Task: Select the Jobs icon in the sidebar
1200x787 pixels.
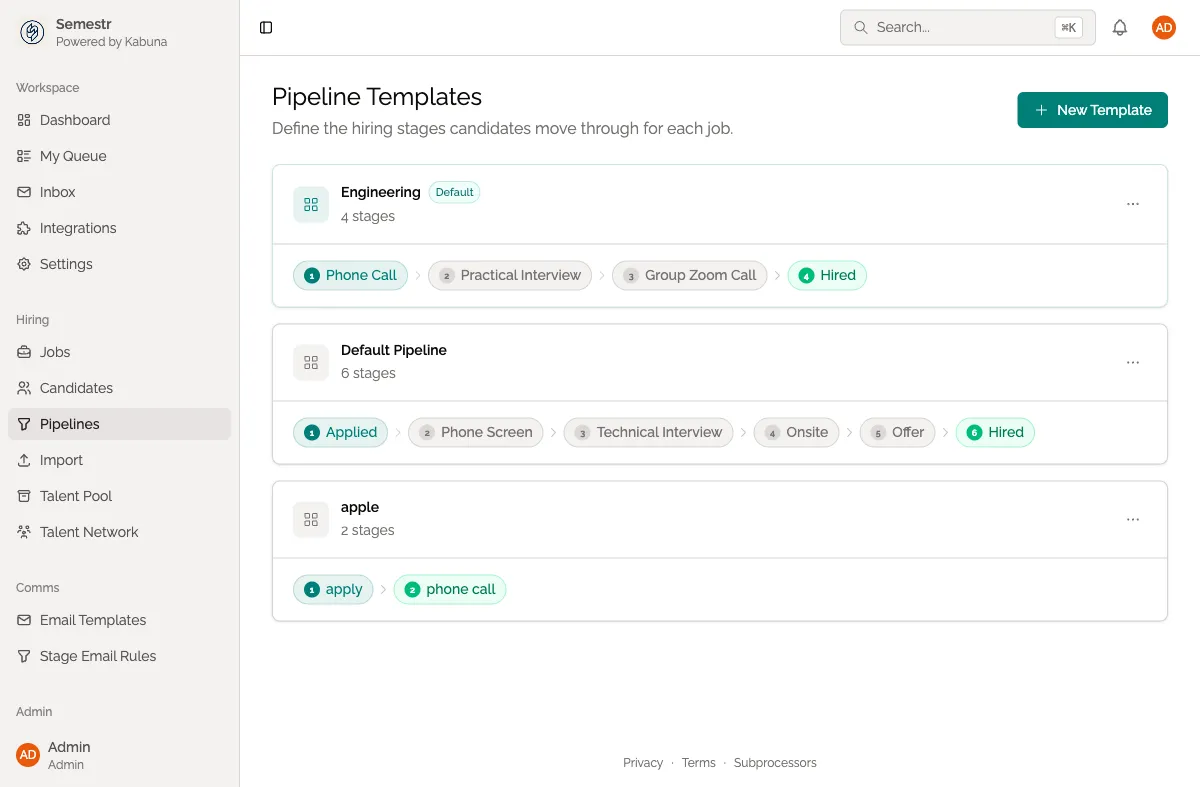Action: [24, 352]
